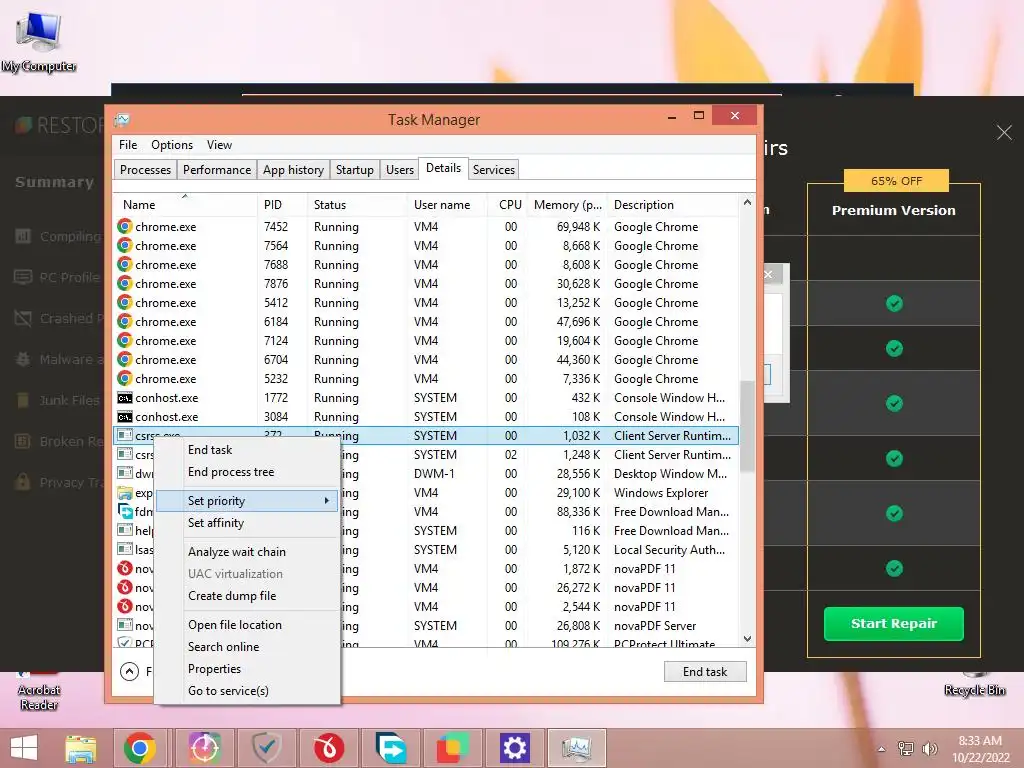Click clock showing 8:33 AM

click(980, 741)
